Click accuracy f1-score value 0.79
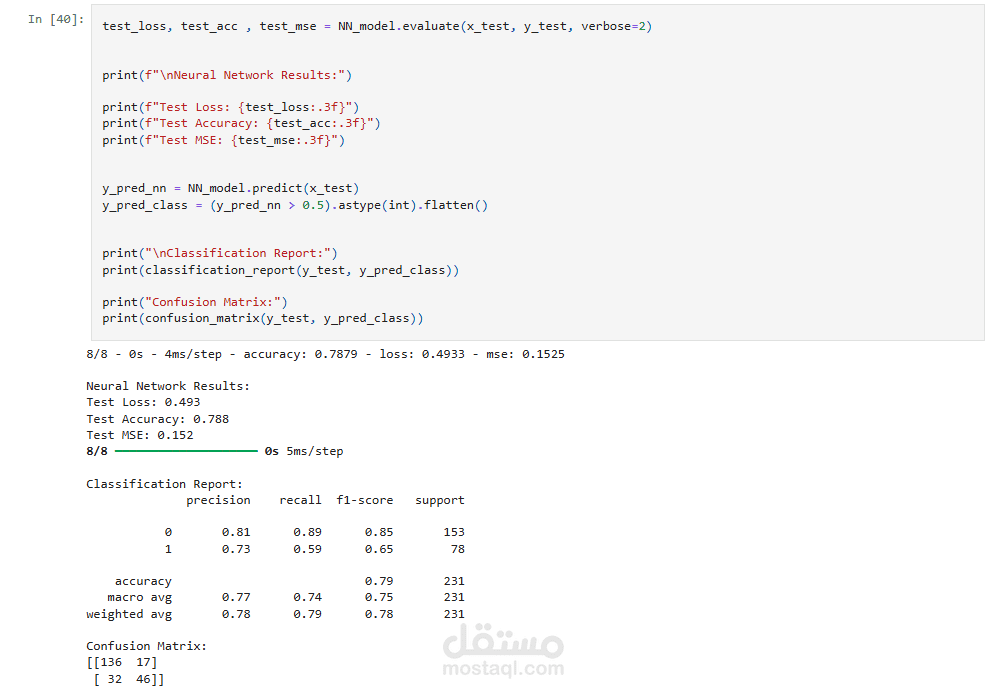The width and height of the screenshot is (1007, 693). tap(379, 581)
